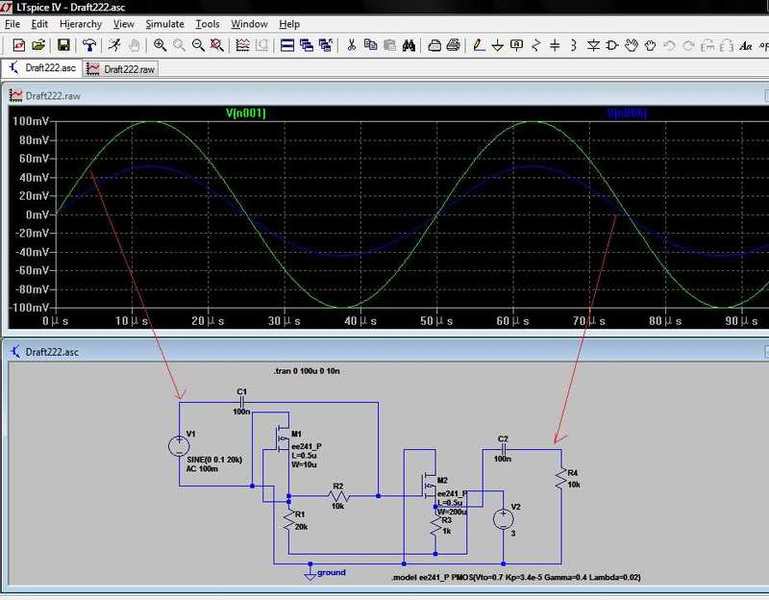Switch to the Draft222.raw tab

121,69
